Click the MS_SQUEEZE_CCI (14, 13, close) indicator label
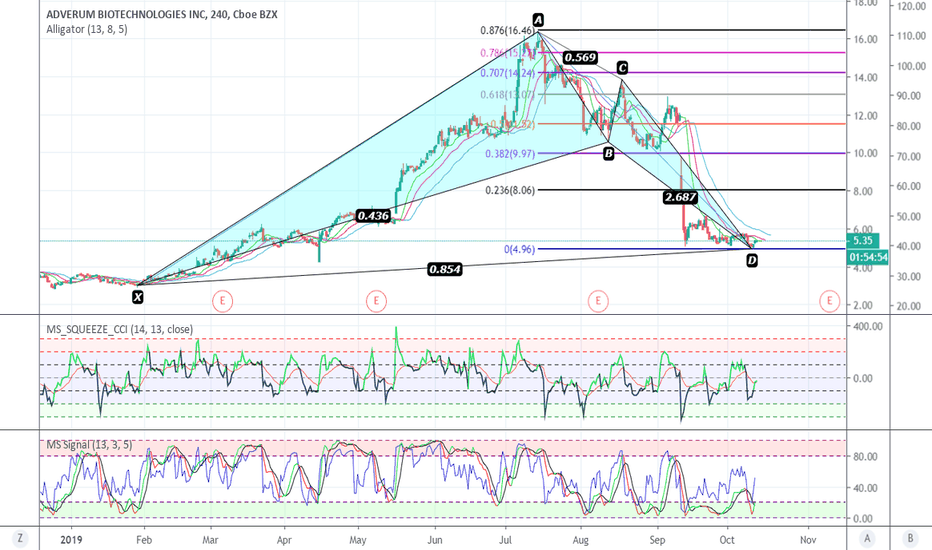 coord(119,329)
